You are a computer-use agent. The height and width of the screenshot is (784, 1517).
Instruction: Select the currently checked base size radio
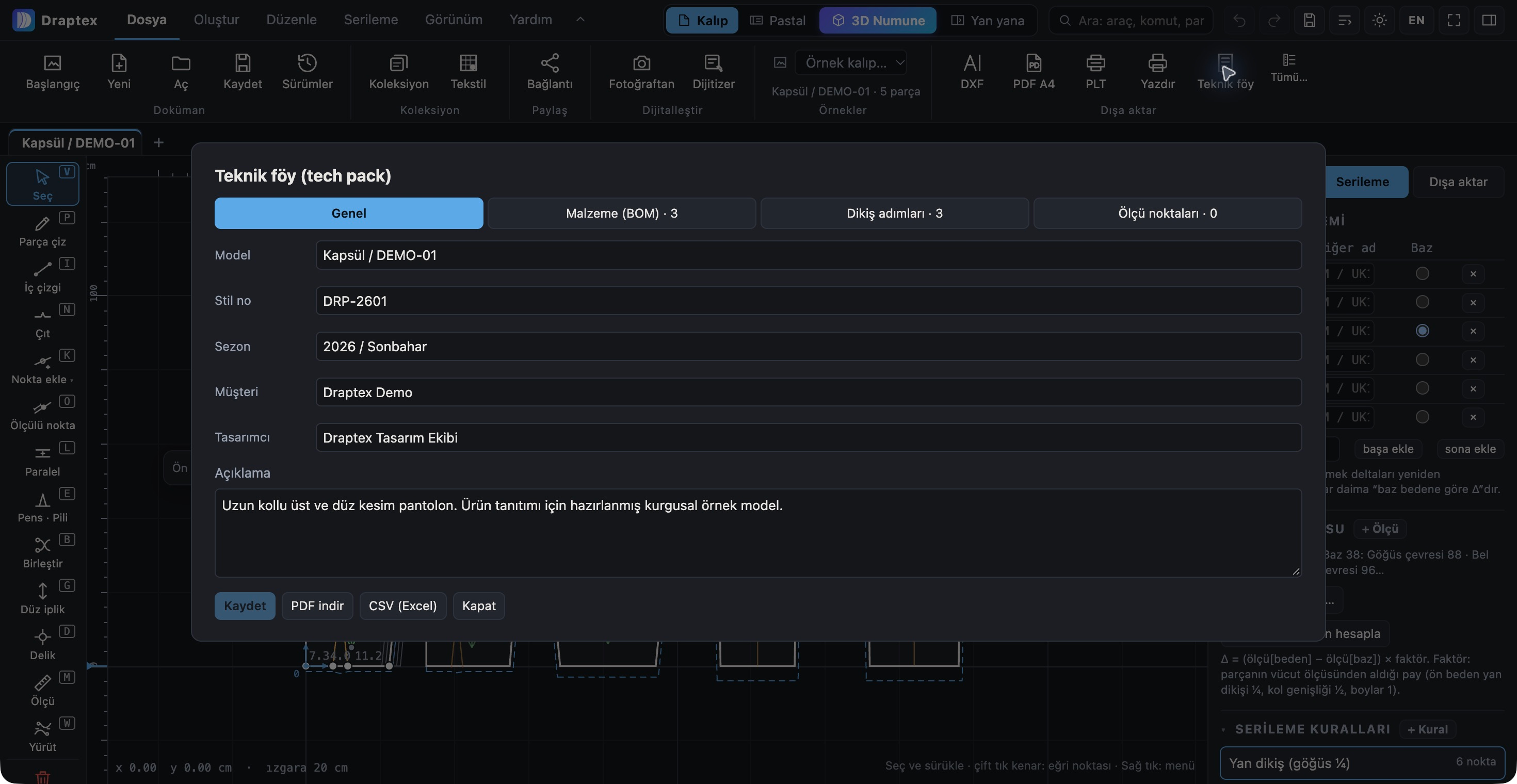[x=1422, y=331]
